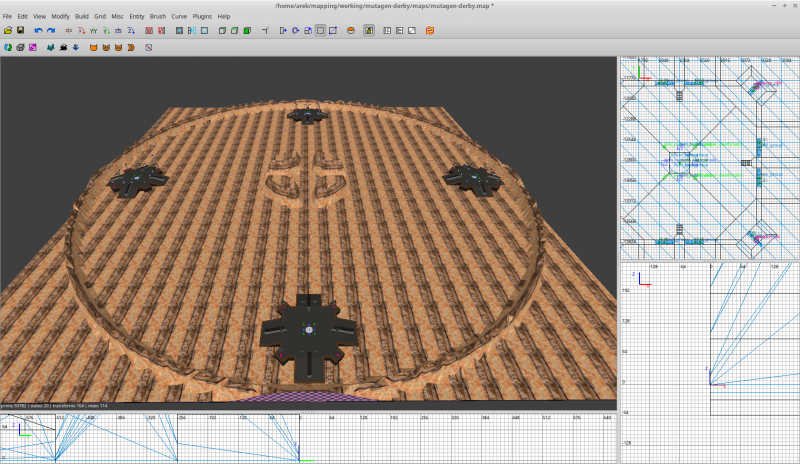Click the bottom spawn platform in 3D view
The height and width of the screenshot is (464, 800).
(308, 332)
